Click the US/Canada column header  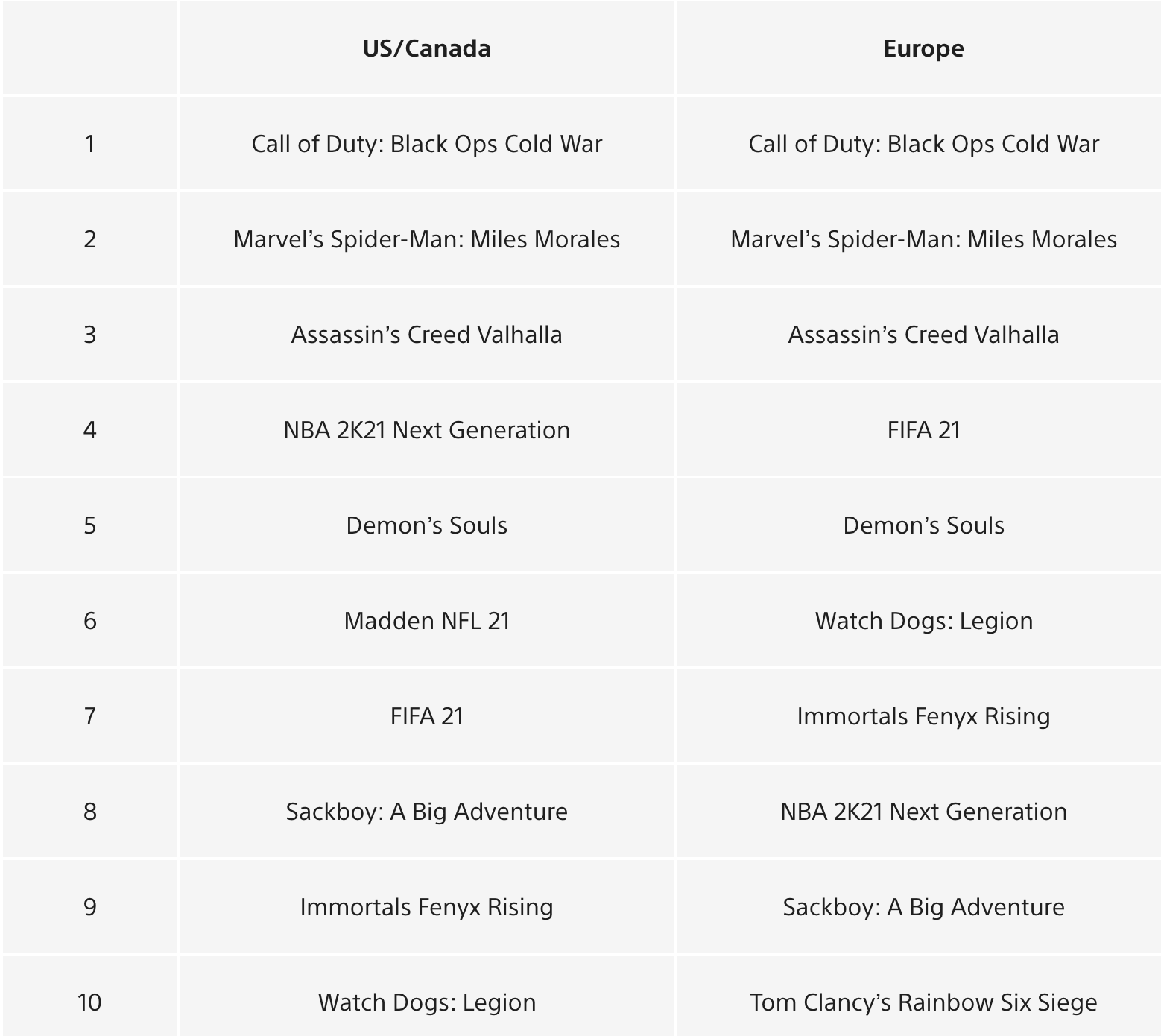pyautogui.click(x=426, y=48)
